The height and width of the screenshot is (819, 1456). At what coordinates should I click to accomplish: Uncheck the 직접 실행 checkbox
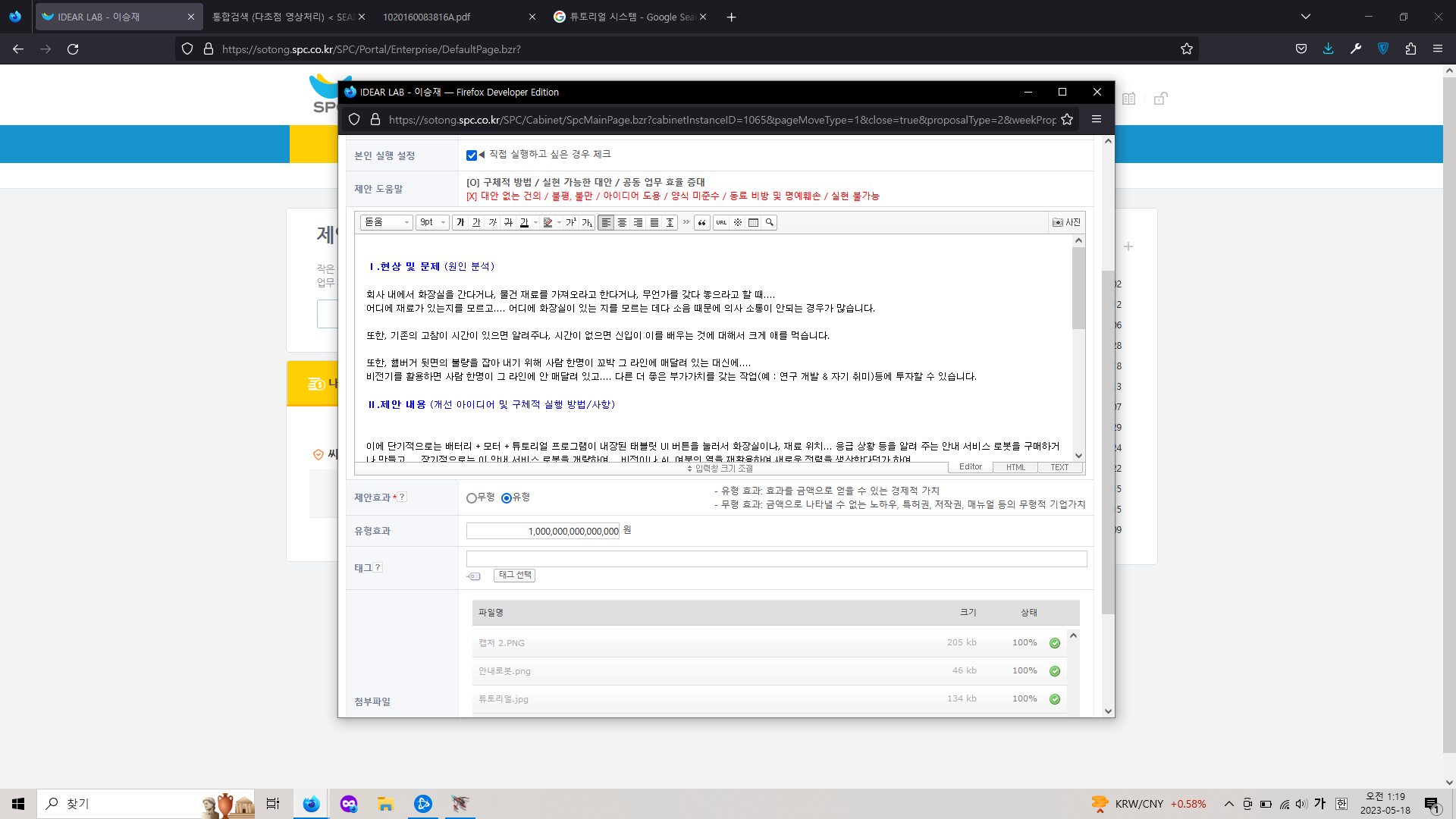(x=472, y=155)
